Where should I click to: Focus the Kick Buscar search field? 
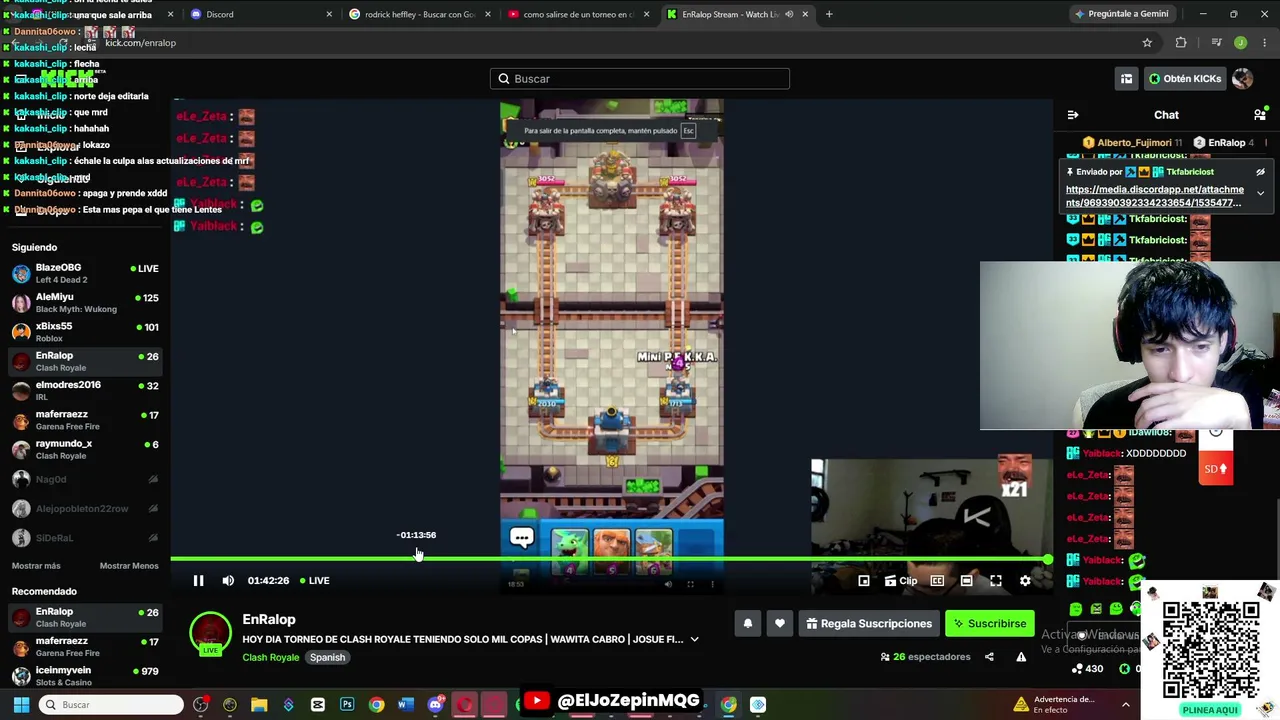(640, 79)
